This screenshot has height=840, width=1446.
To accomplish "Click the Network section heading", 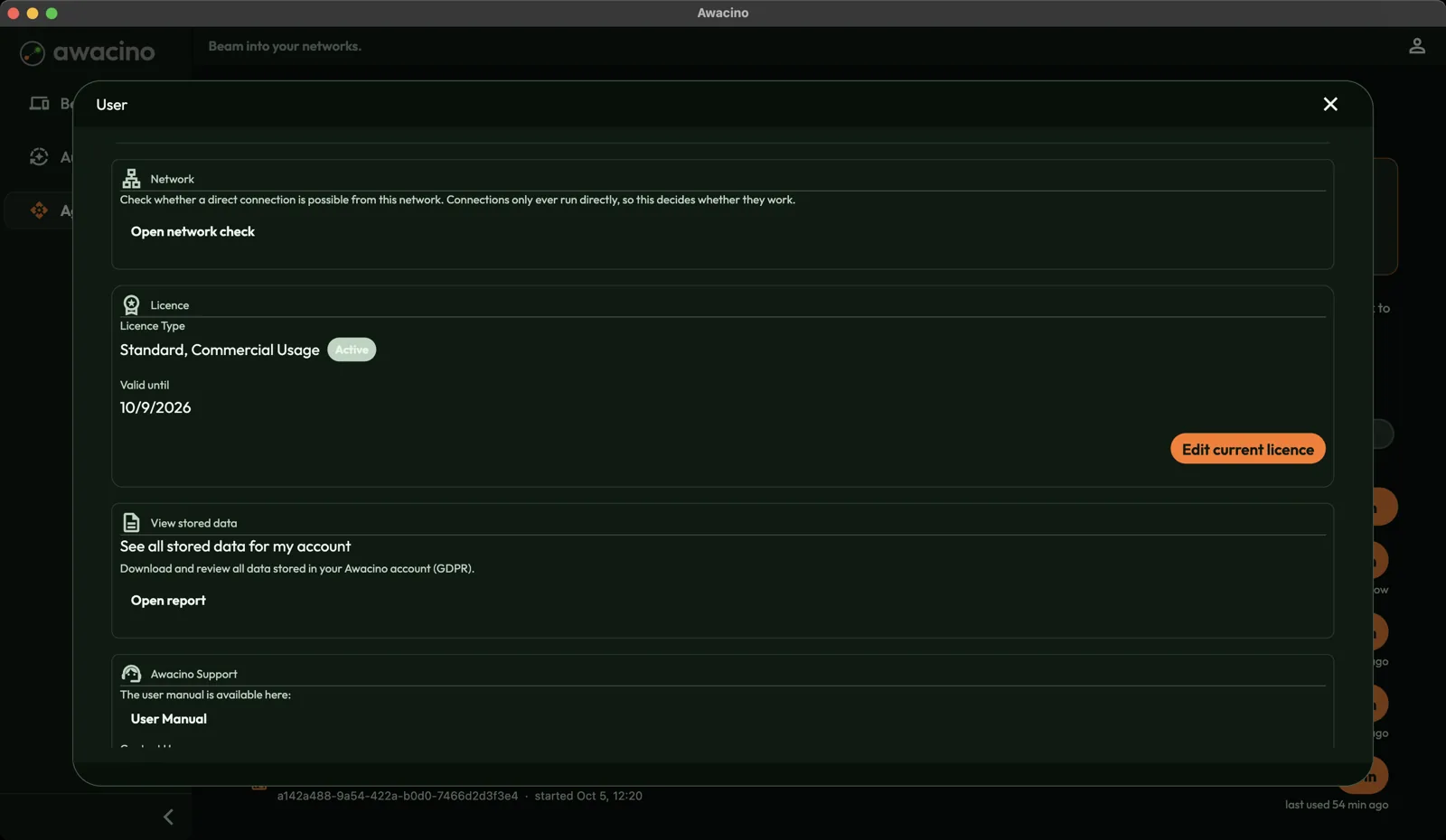I will pos(172,179).
